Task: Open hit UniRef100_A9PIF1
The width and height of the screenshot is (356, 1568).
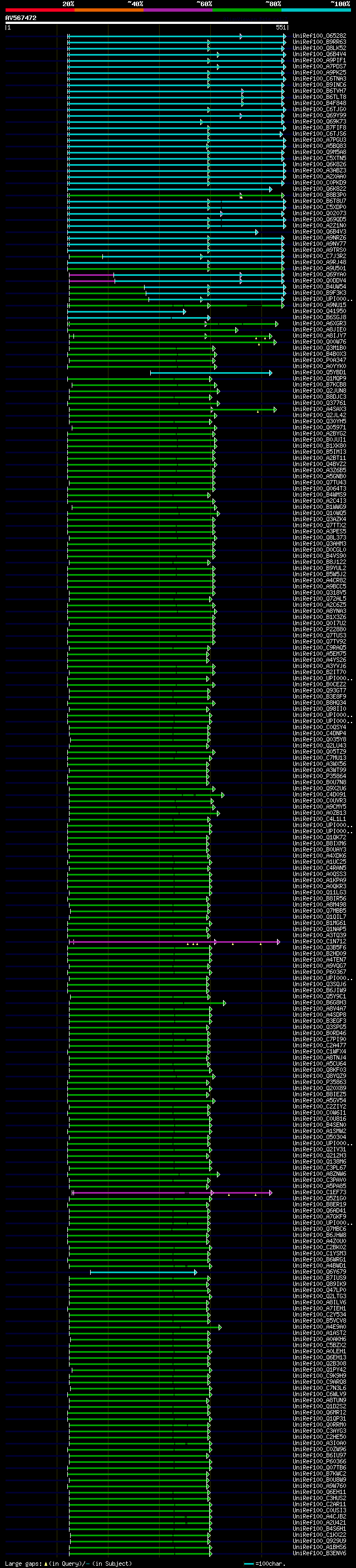Action: click(x=319, y=60)
